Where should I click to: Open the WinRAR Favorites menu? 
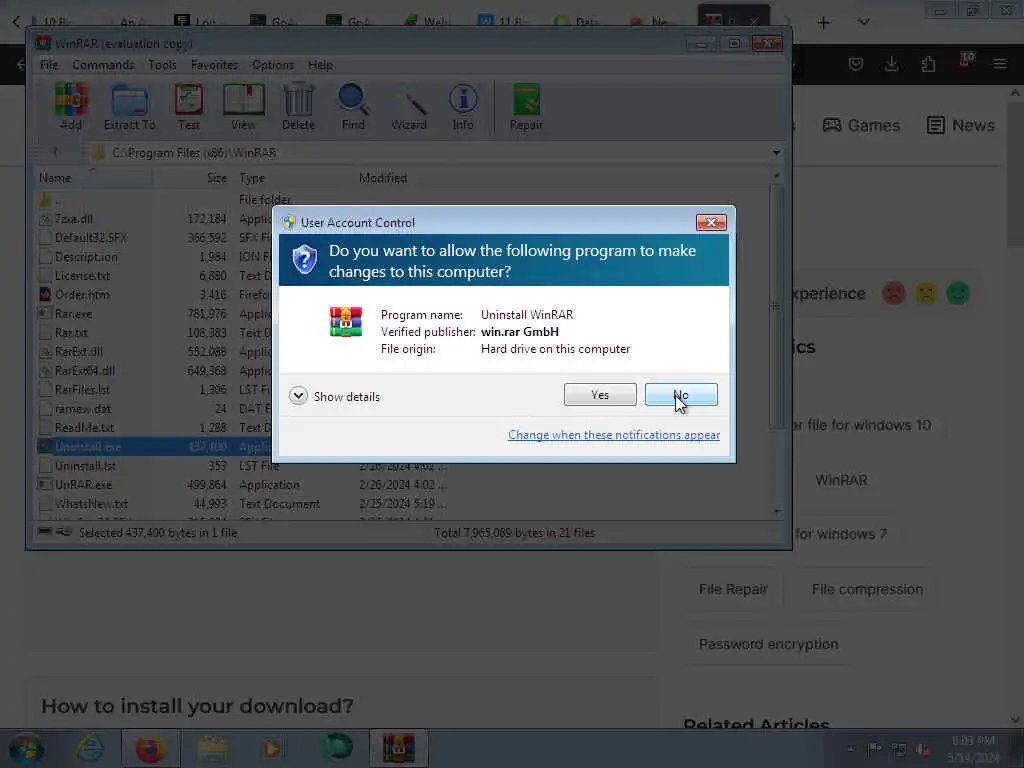(x=214, y=65)
